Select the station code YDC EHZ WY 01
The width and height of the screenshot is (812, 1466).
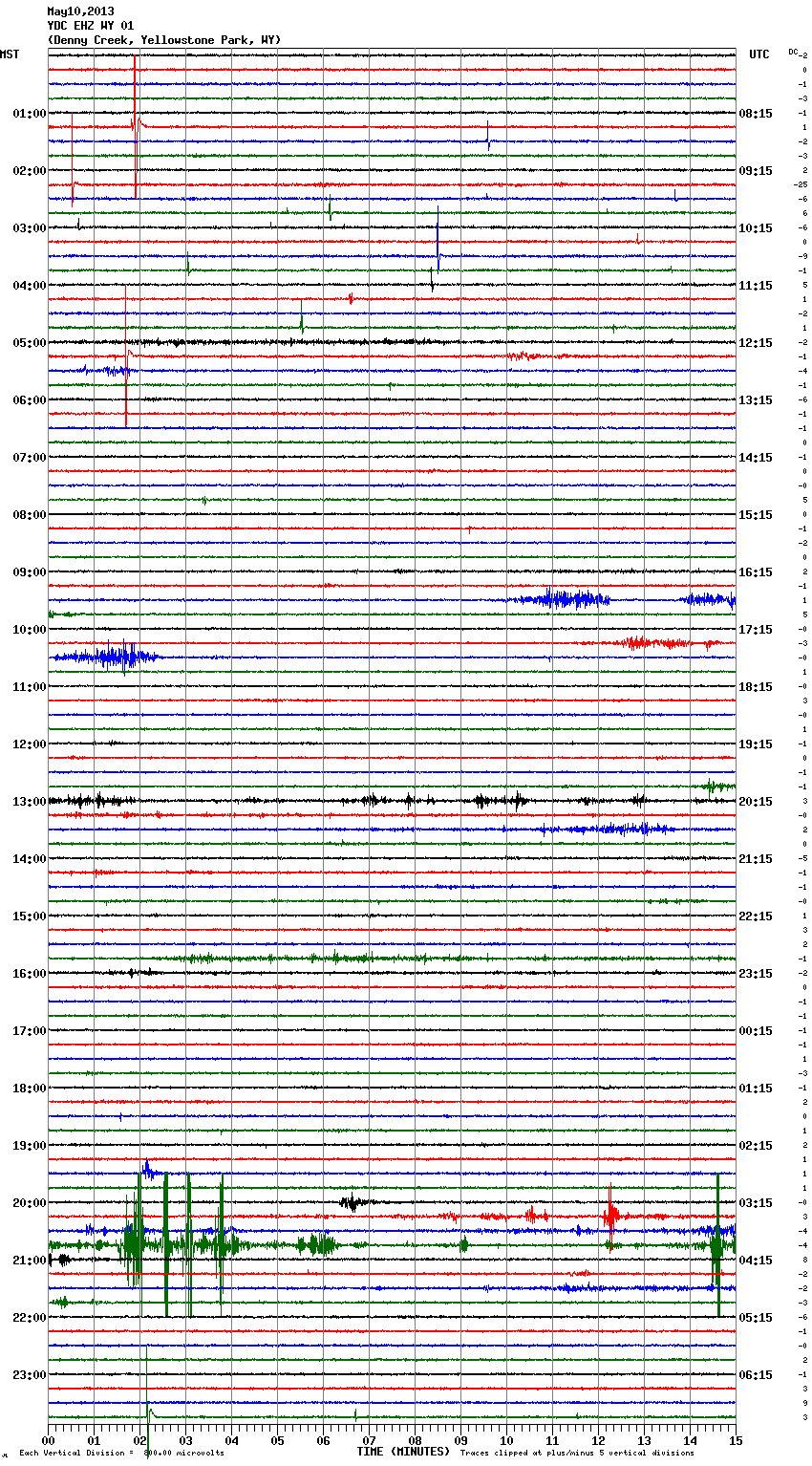(91, 26)
